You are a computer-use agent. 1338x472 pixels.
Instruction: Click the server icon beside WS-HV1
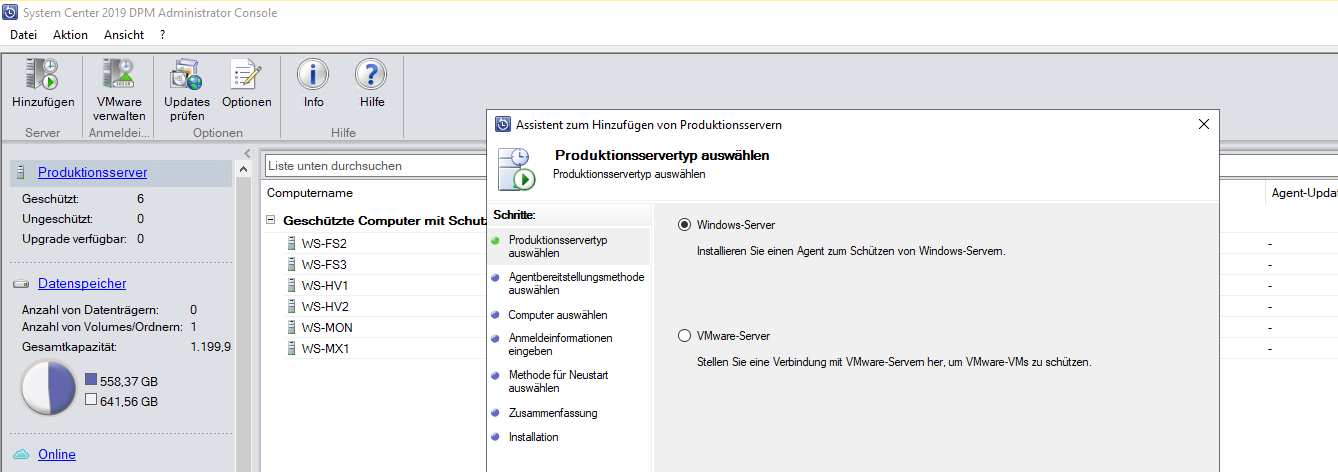click(x=292, y=286)
